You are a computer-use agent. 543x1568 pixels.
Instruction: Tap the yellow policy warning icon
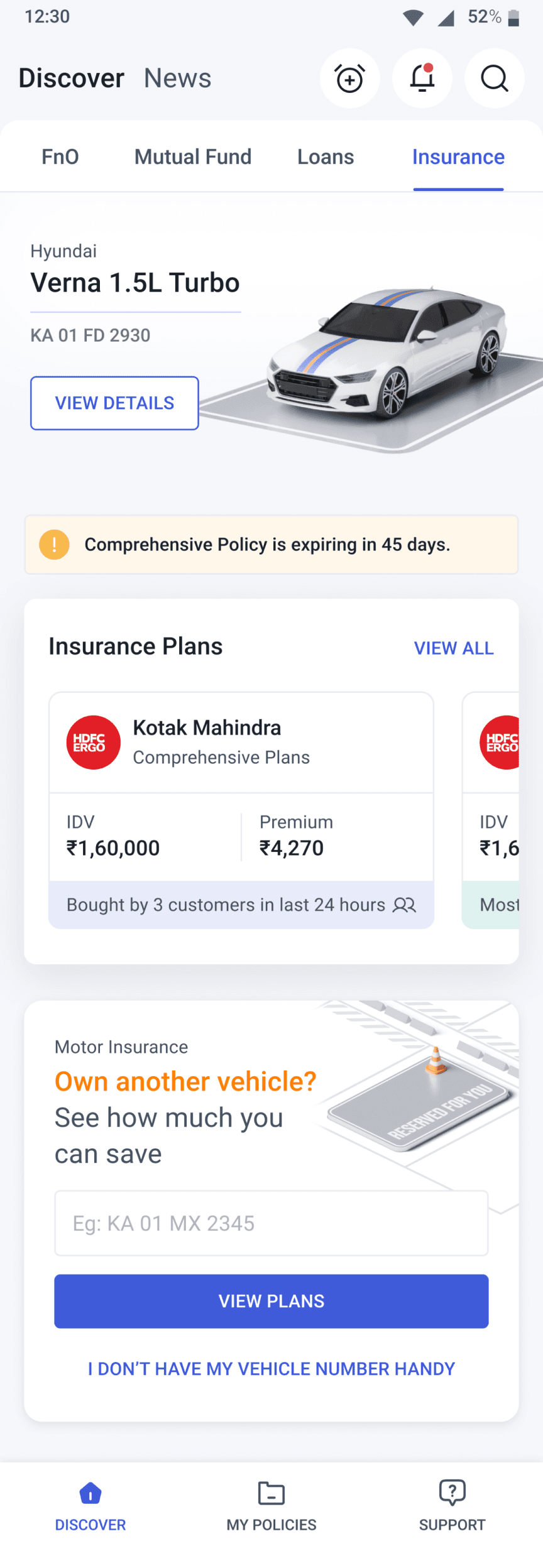55,545
